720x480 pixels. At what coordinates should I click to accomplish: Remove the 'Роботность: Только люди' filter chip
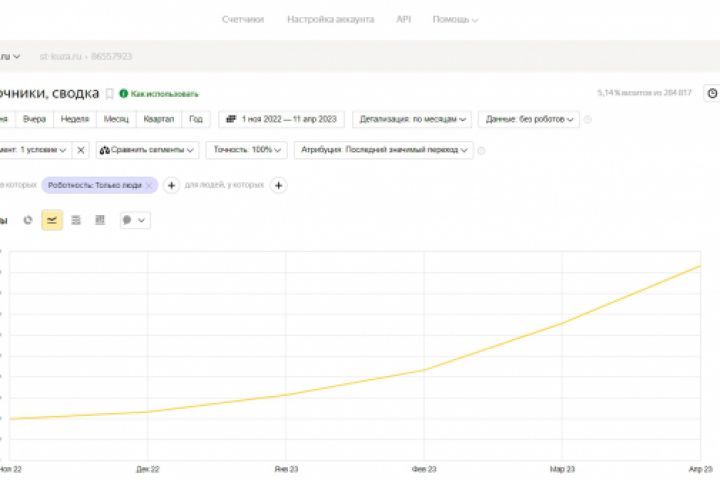(149, 185)
